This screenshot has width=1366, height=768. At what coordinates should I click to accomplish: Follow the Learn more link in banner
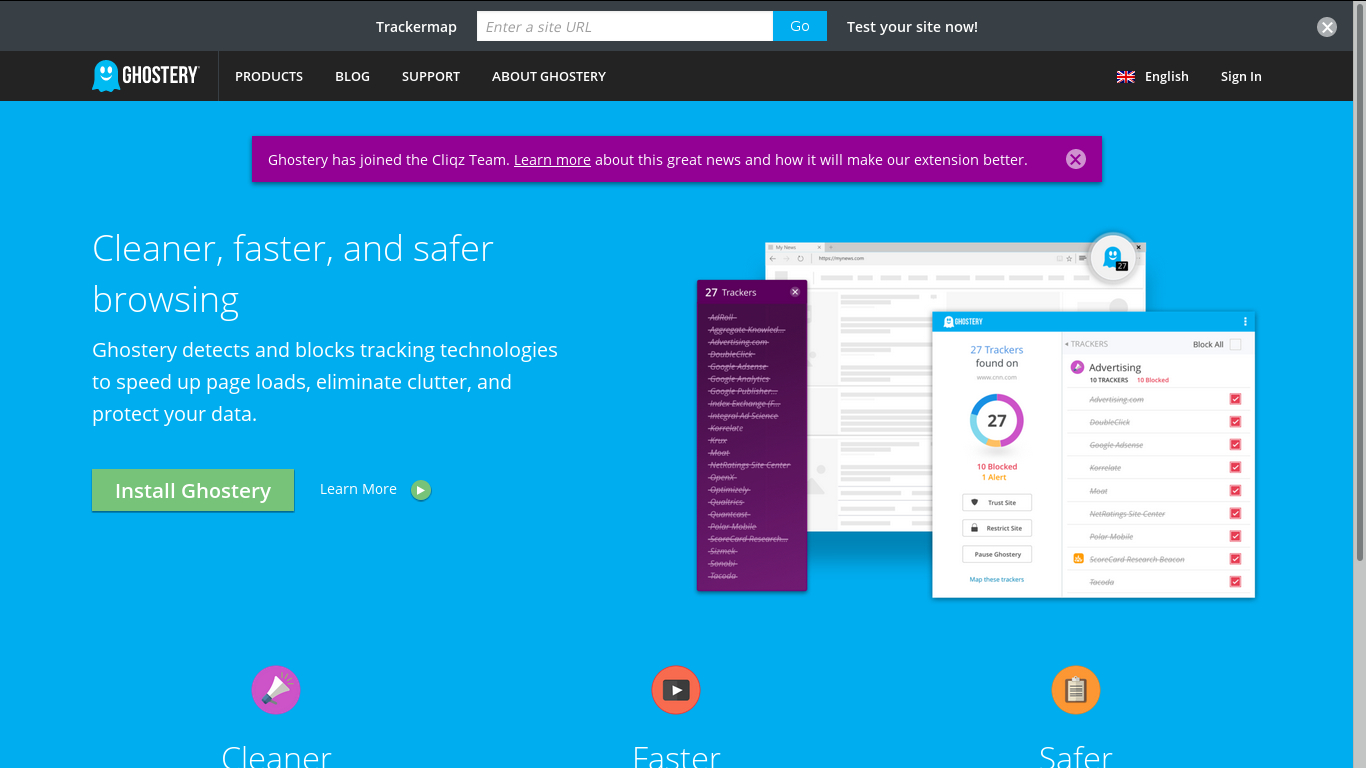[552, 160]
